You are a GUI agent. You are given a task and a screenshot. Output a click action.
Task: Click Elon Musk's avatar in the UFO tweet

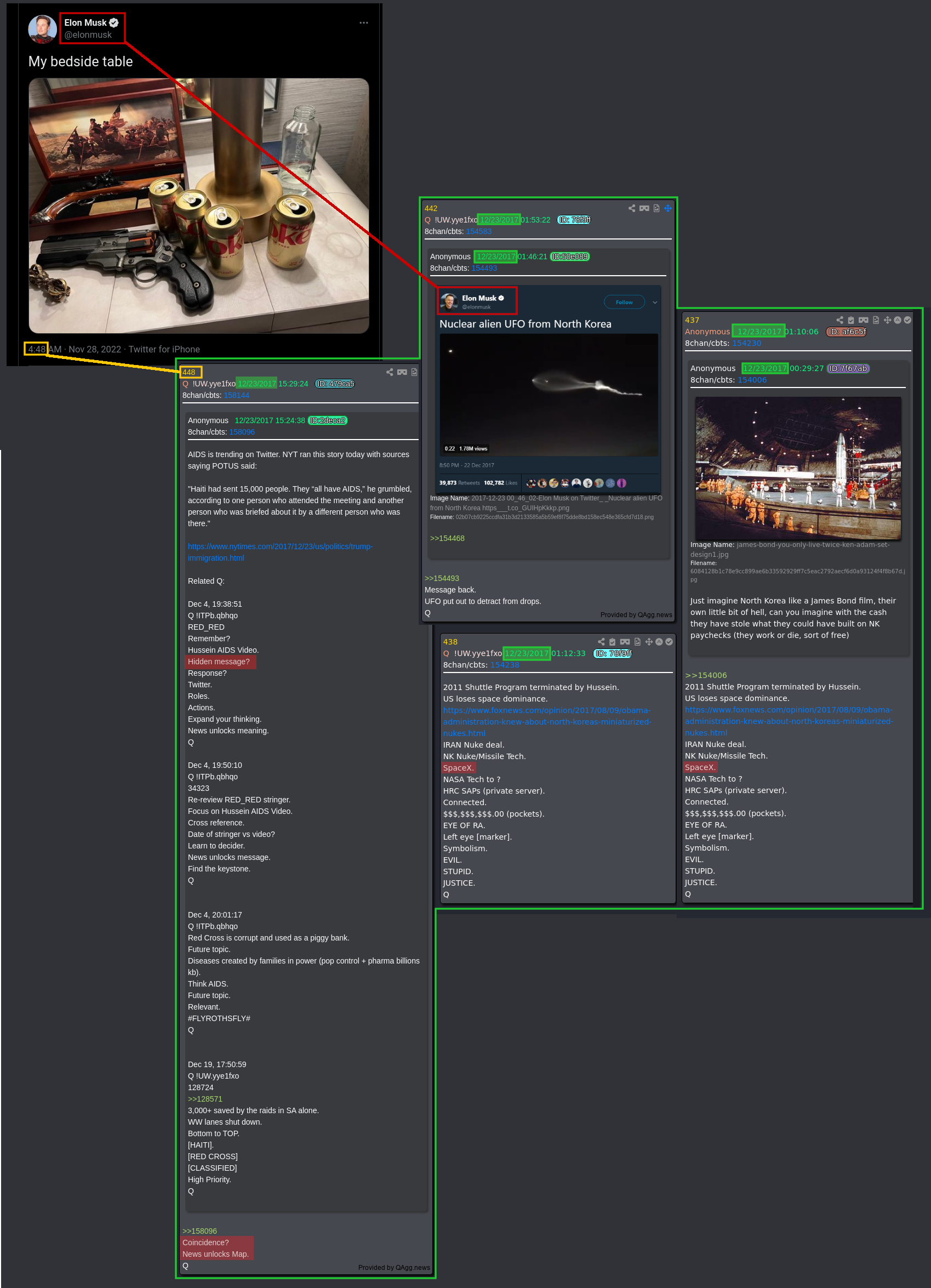[449, 301]
